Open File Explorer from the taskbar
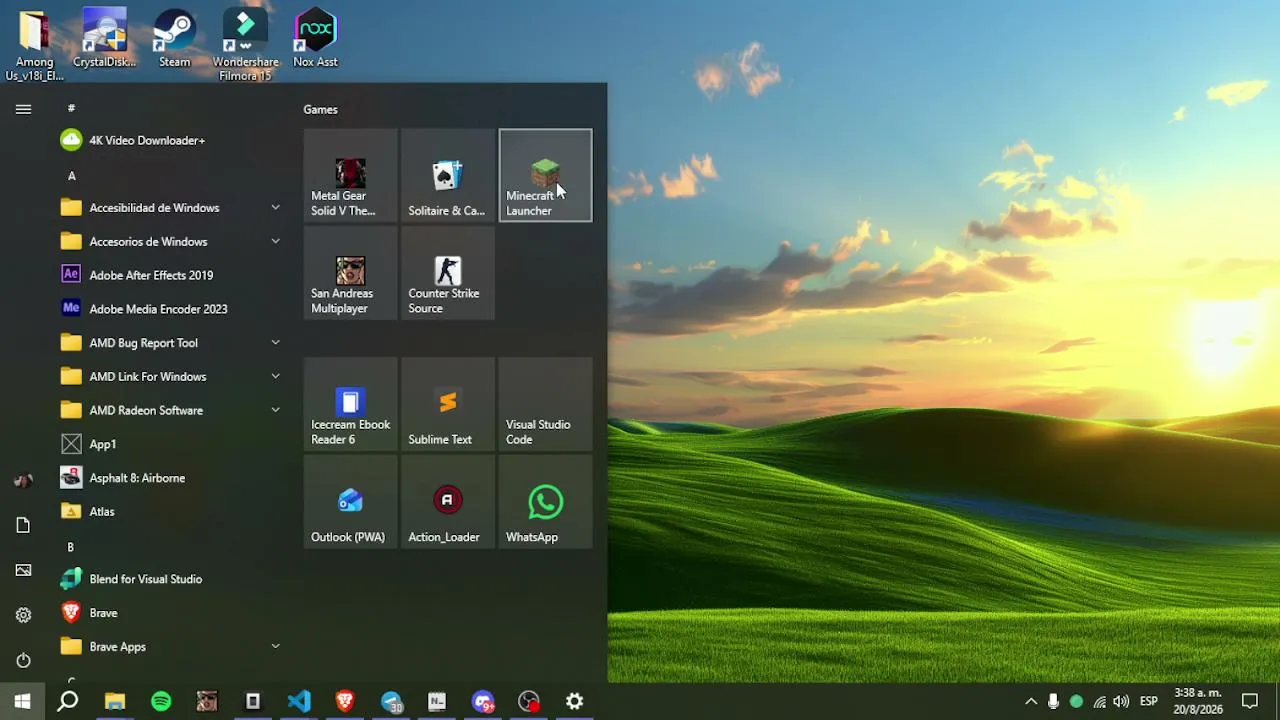 pyautogui.click(x=115, y=701)
